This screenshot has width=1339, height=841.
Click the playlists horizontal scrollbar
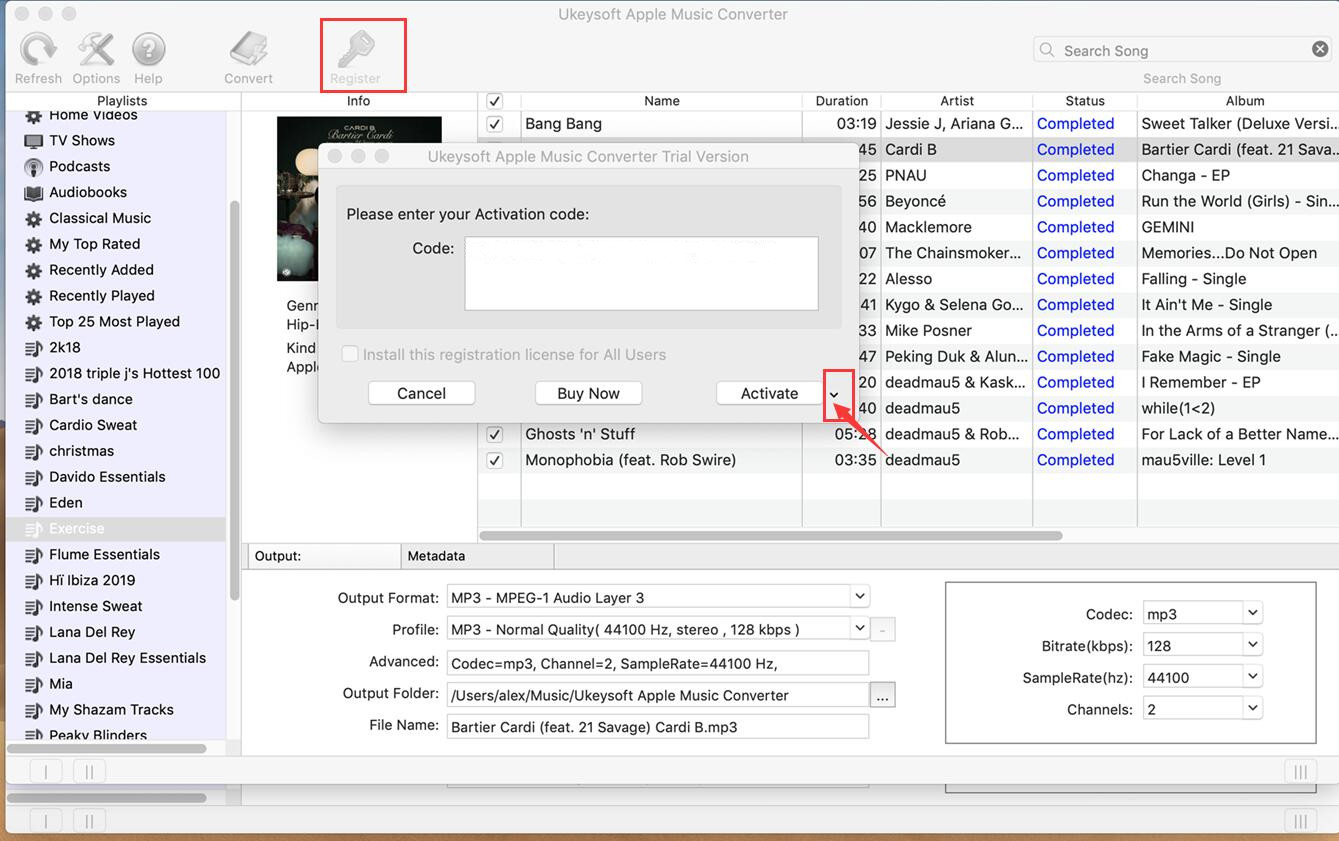point(107,748)
